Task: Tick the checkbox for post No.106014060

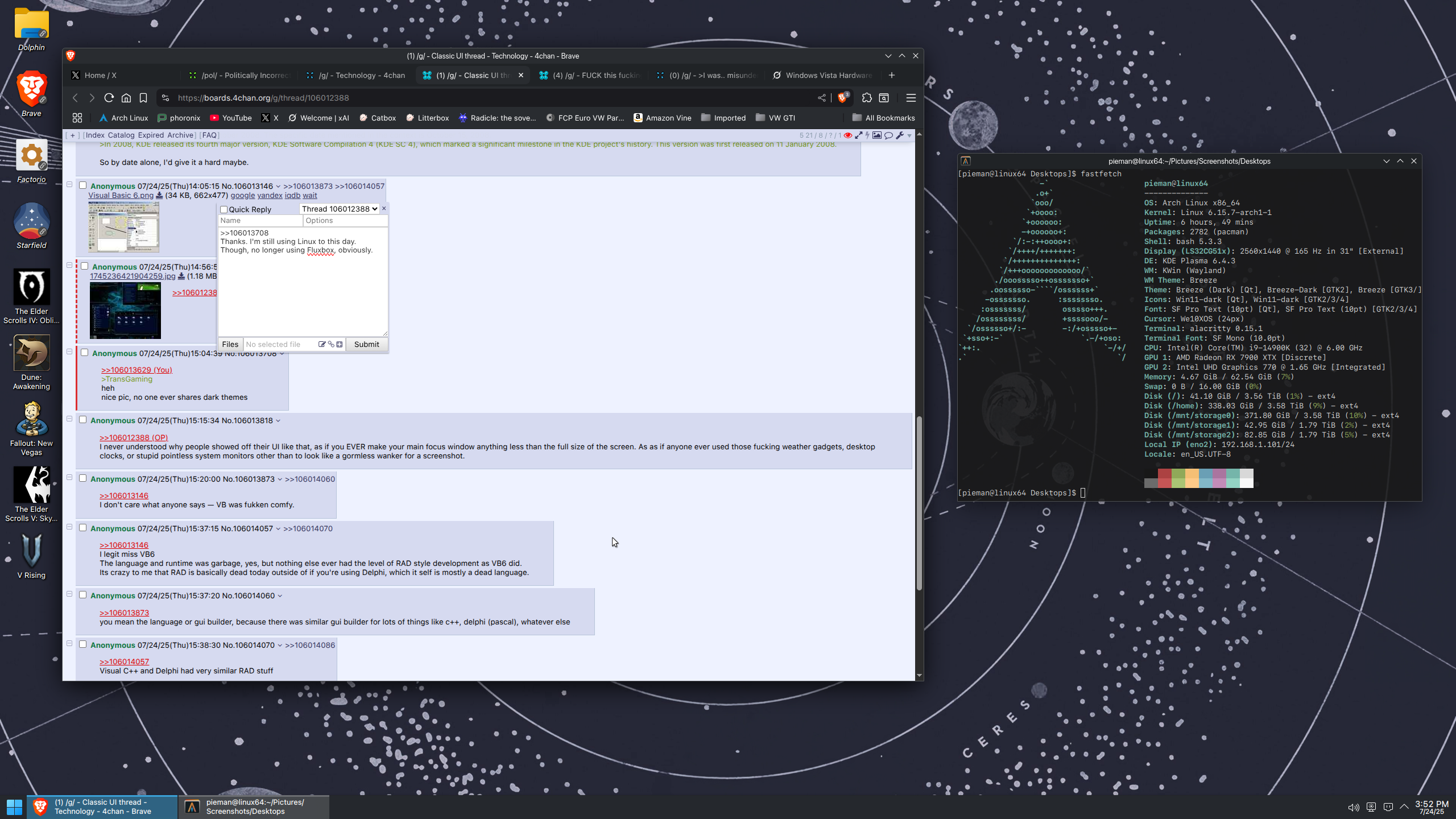Action: pos(82,595)
